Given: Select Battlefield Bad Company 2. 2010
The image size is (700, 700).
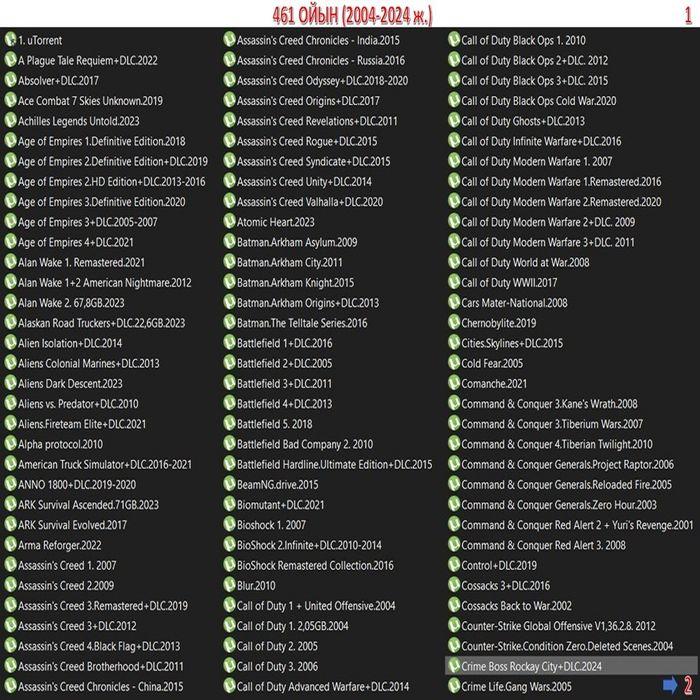Looking at the screenshot, I should tap(305, 444).
